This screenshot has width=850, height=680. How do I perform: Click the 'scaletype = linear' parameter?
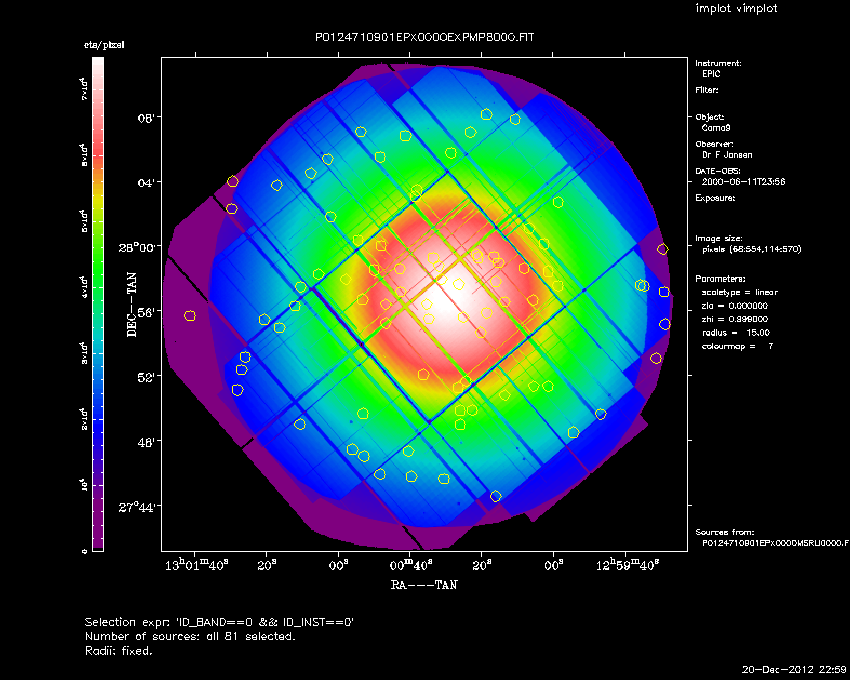(x=739, y=292)
